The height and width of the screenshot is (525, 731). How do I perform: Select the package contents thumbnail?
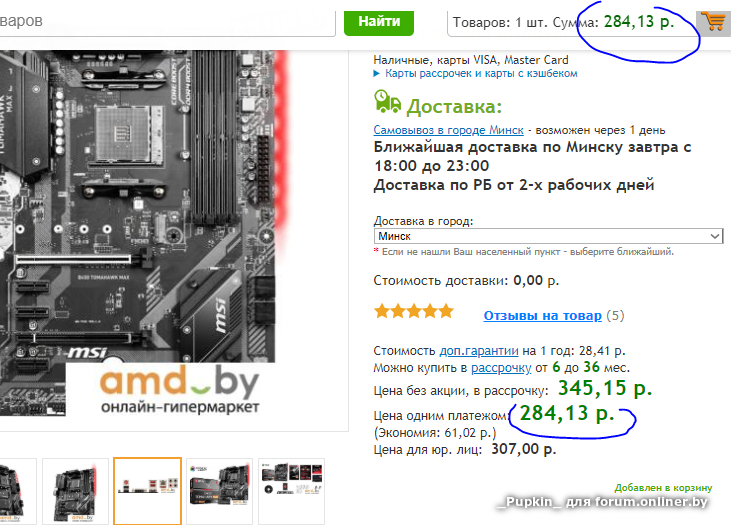coord(291,491)
